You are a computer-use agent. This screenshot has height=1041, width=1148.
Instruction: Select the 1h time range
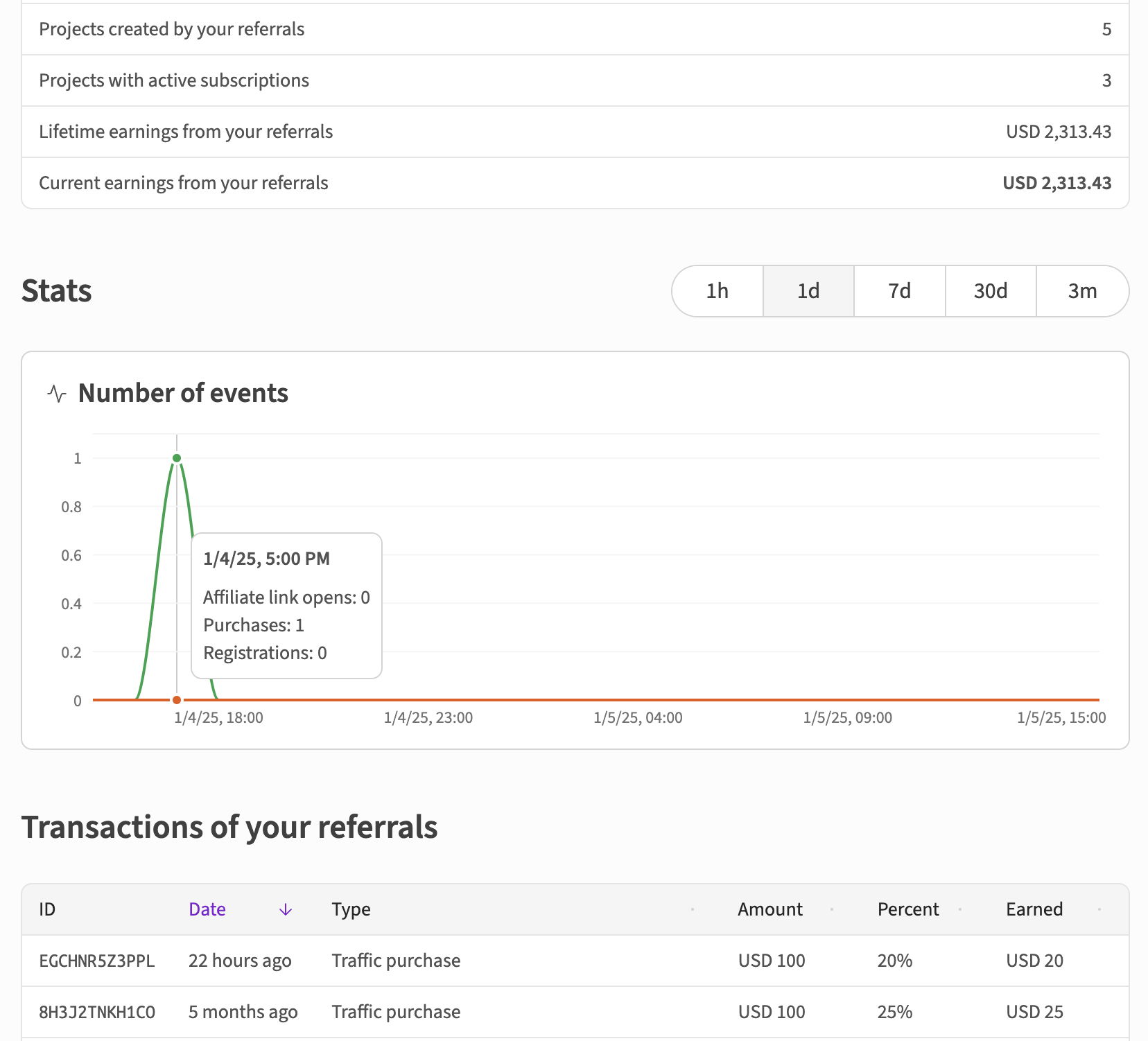717,291
